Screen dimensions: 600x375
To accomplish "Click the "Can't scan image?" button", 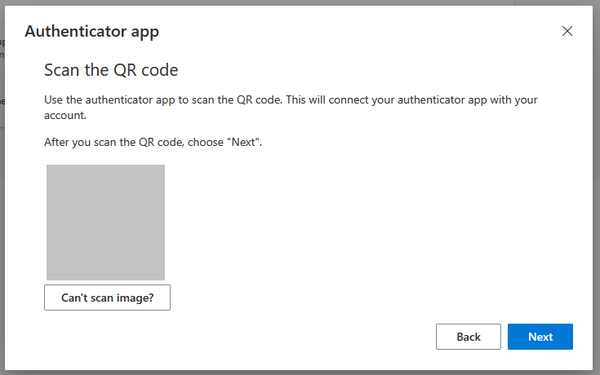I will click(107, 297).
